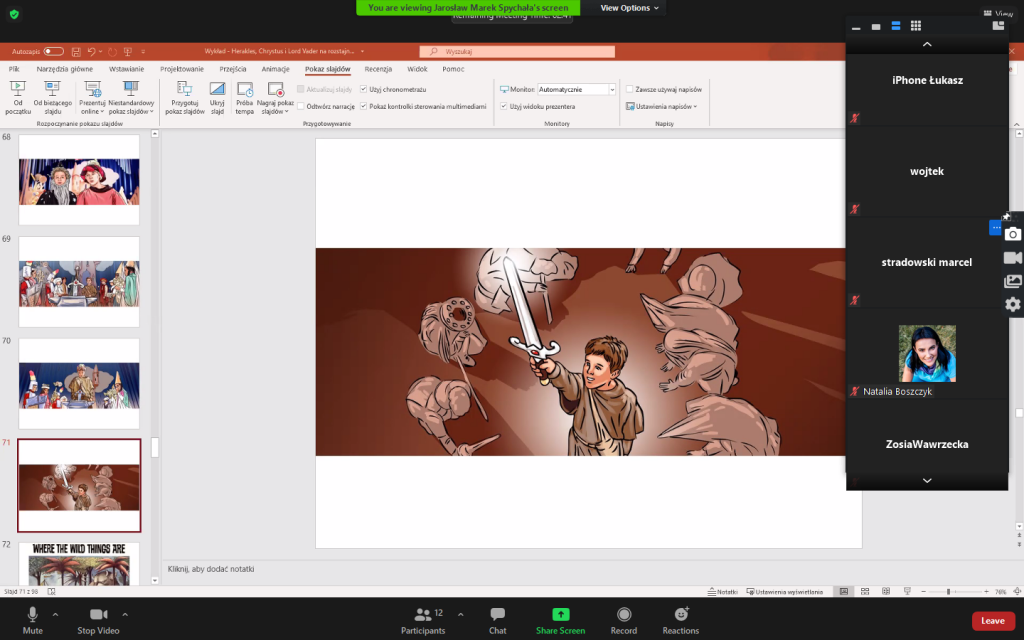This screenshot has width=1024, height=640.
Task: Enable 'Zawsze używaj napisów' checkbox
Action: (630, 90)
